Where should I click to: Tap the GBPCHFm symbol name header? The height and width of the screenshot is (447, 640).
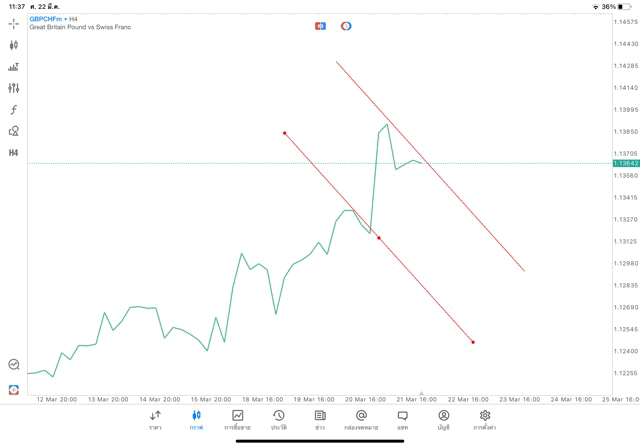[47, 18]
